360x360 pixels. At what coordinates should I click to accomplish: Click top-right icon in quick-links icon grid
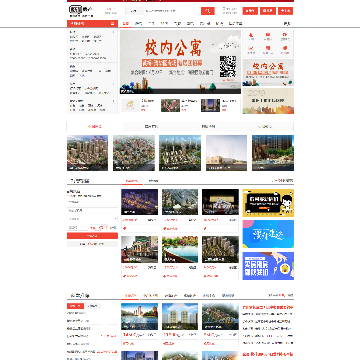click(285, 36)
